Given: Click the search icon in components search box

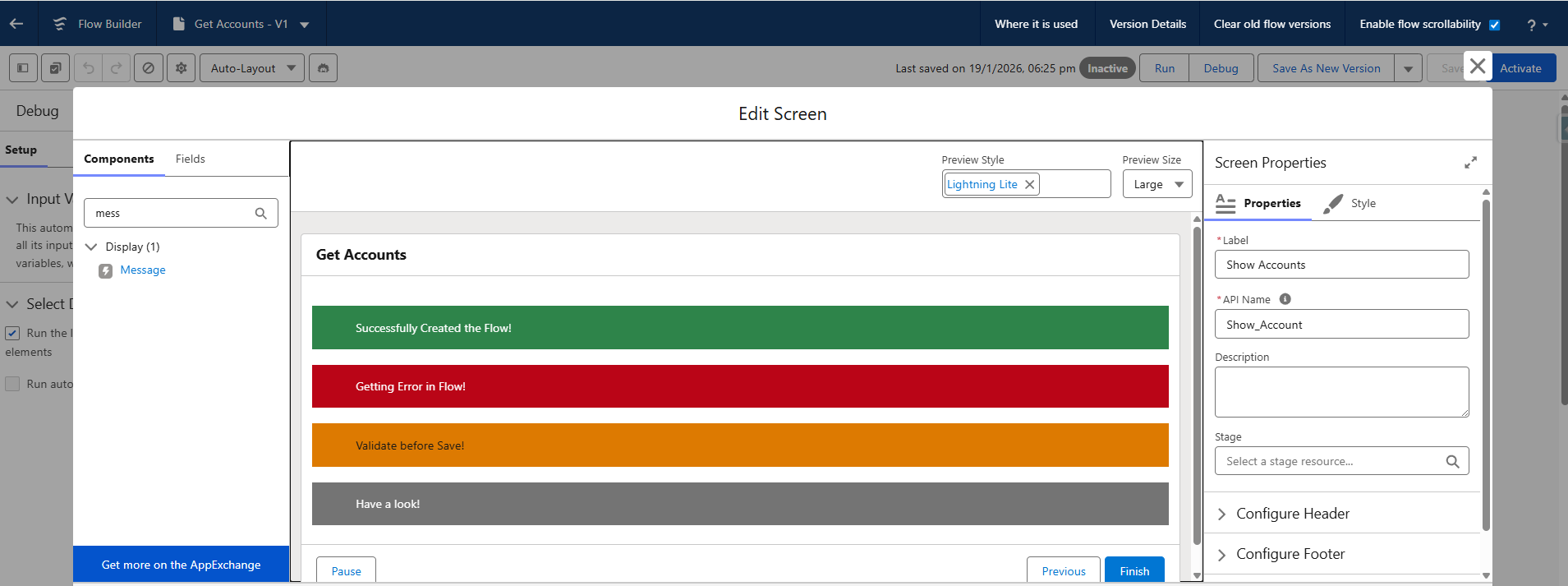Looking at the screenshot, I should click(x=260, y=214).
